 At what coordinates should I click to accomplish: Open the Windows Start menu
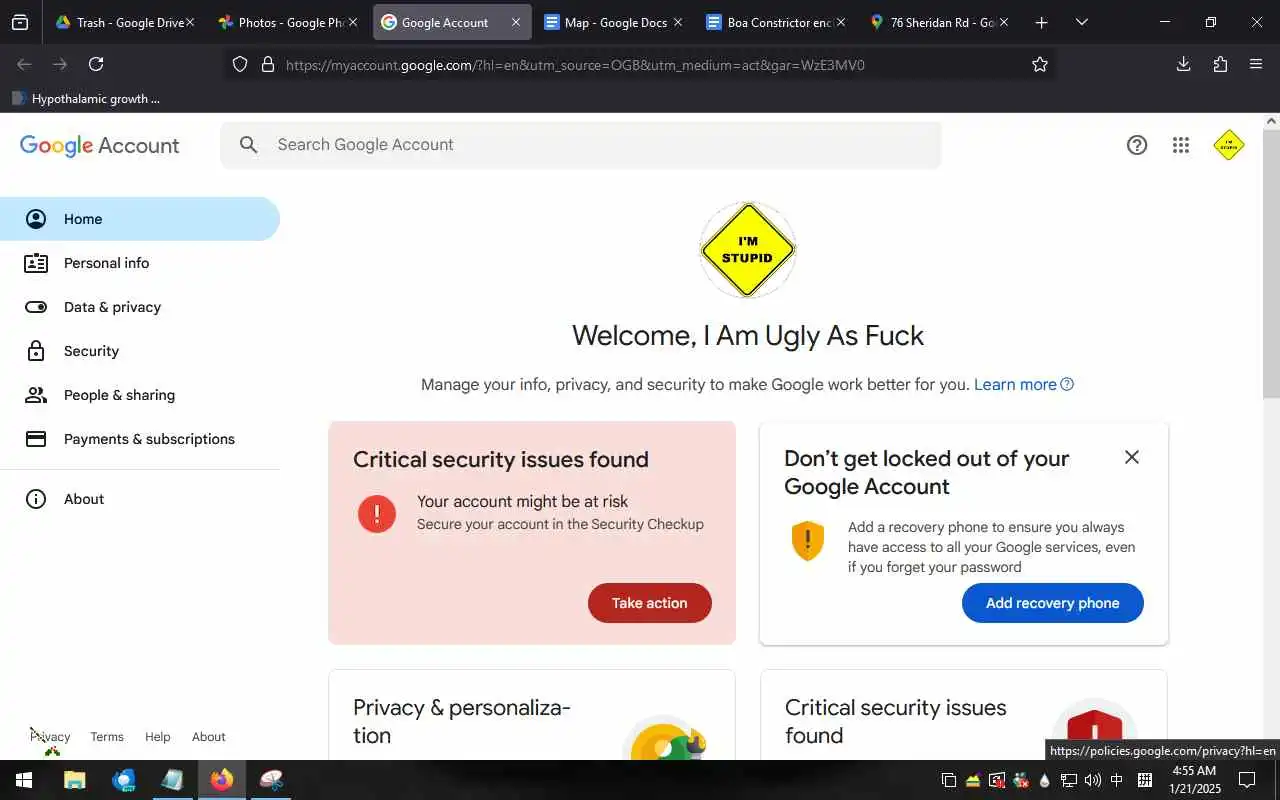point(24,780)
